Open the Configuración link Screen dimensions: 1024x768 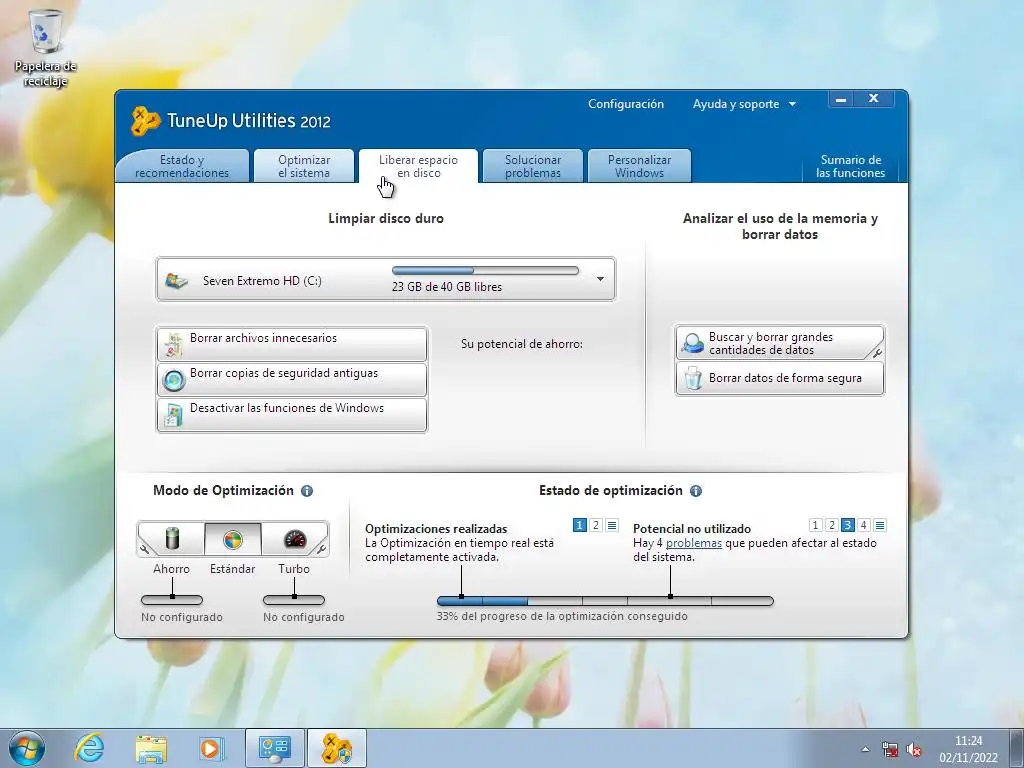point(626,104)
